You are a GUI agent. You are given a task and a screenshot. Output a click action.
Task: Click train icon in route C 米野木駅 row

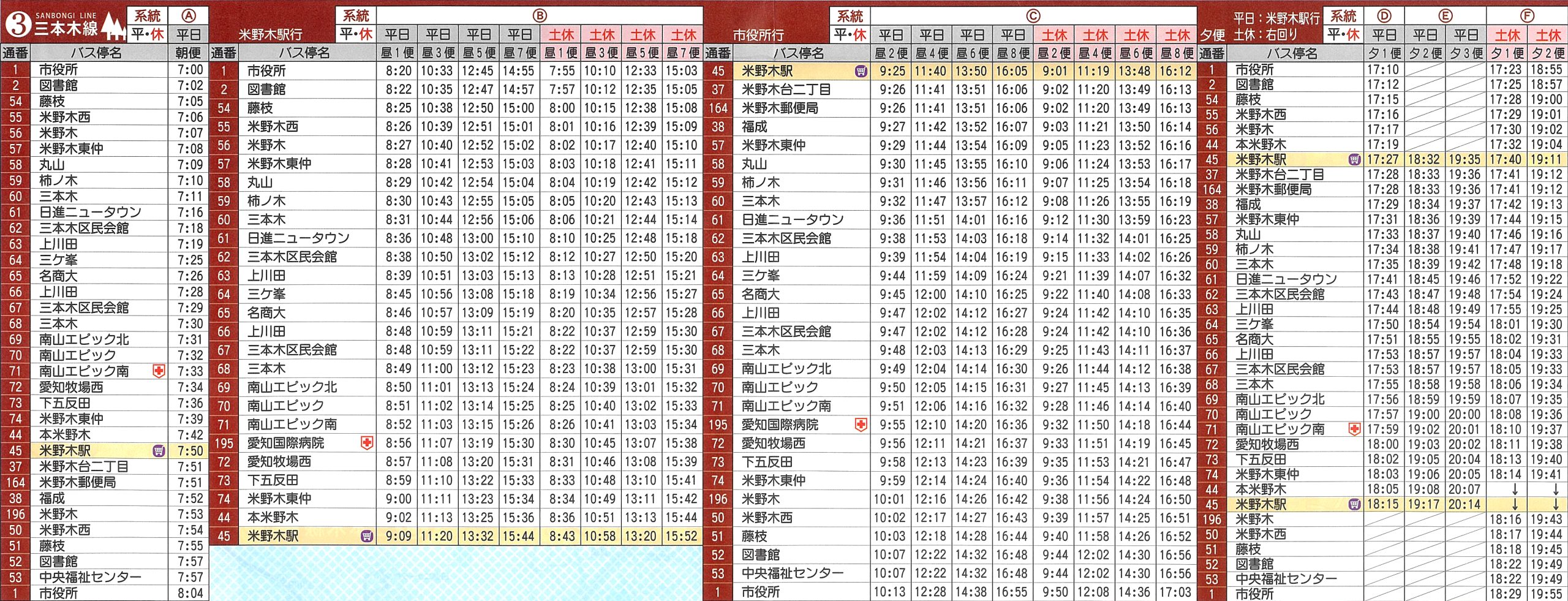point(861,71)
